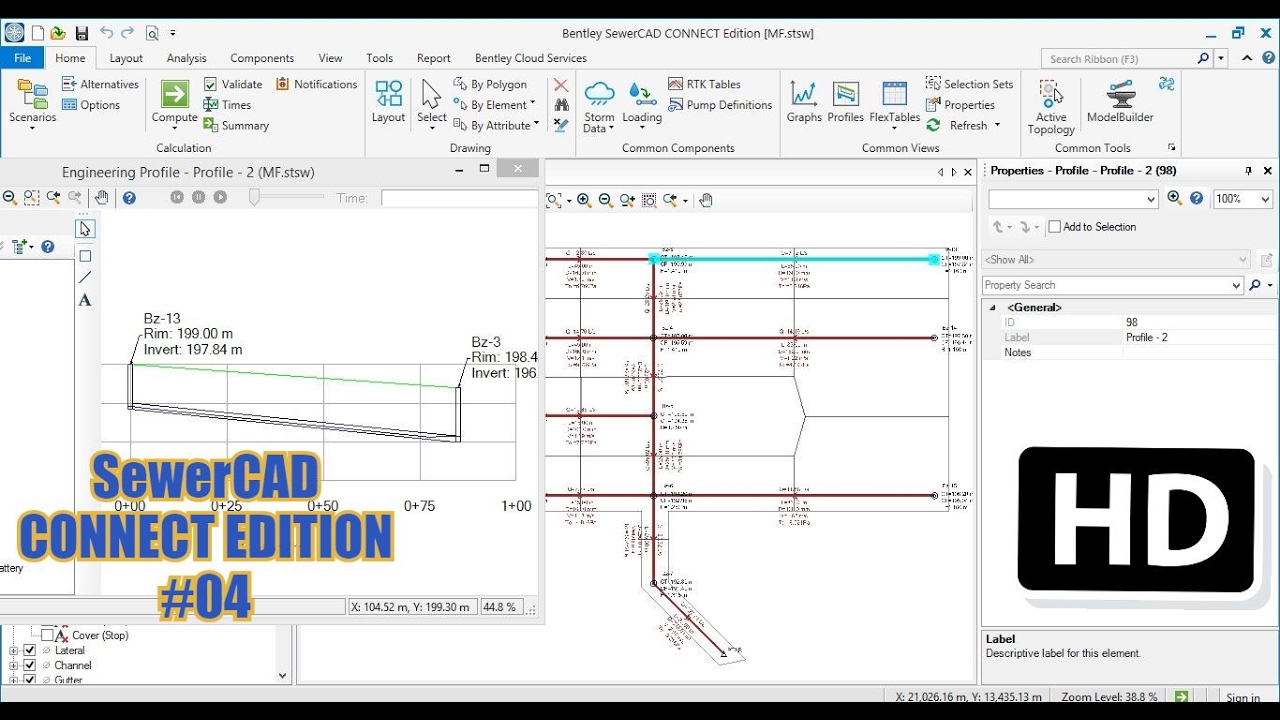This screenshot has height=720, width=1280.
Task: Open the Scenarios manager icon
Action: click(x=33, y=101)
